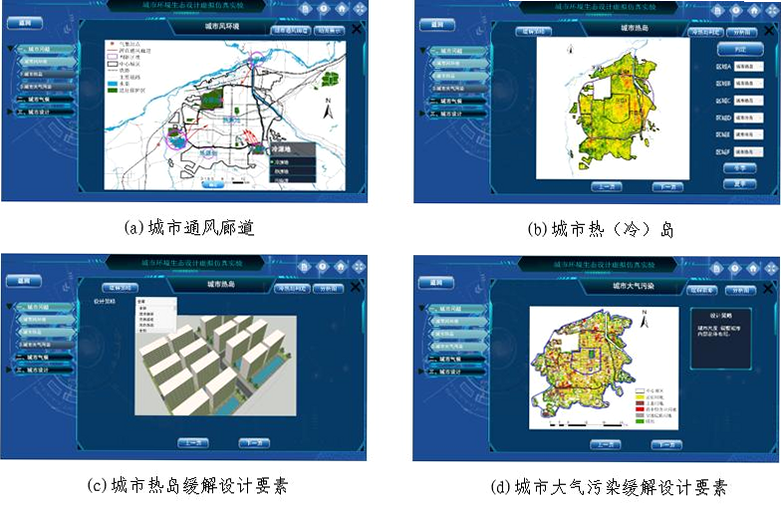This screenshot has width=781, height=507.
Task: Click the small blue button under map in panel (a)
Action: click(213, 184)
